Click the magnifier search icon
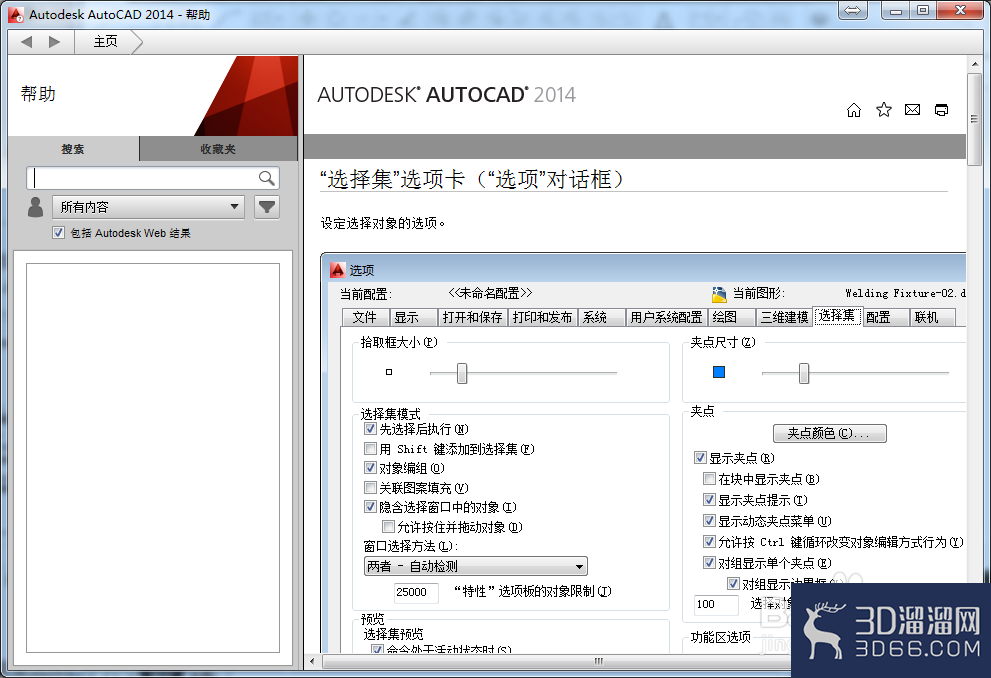991x678 pixels. point(267,178)
